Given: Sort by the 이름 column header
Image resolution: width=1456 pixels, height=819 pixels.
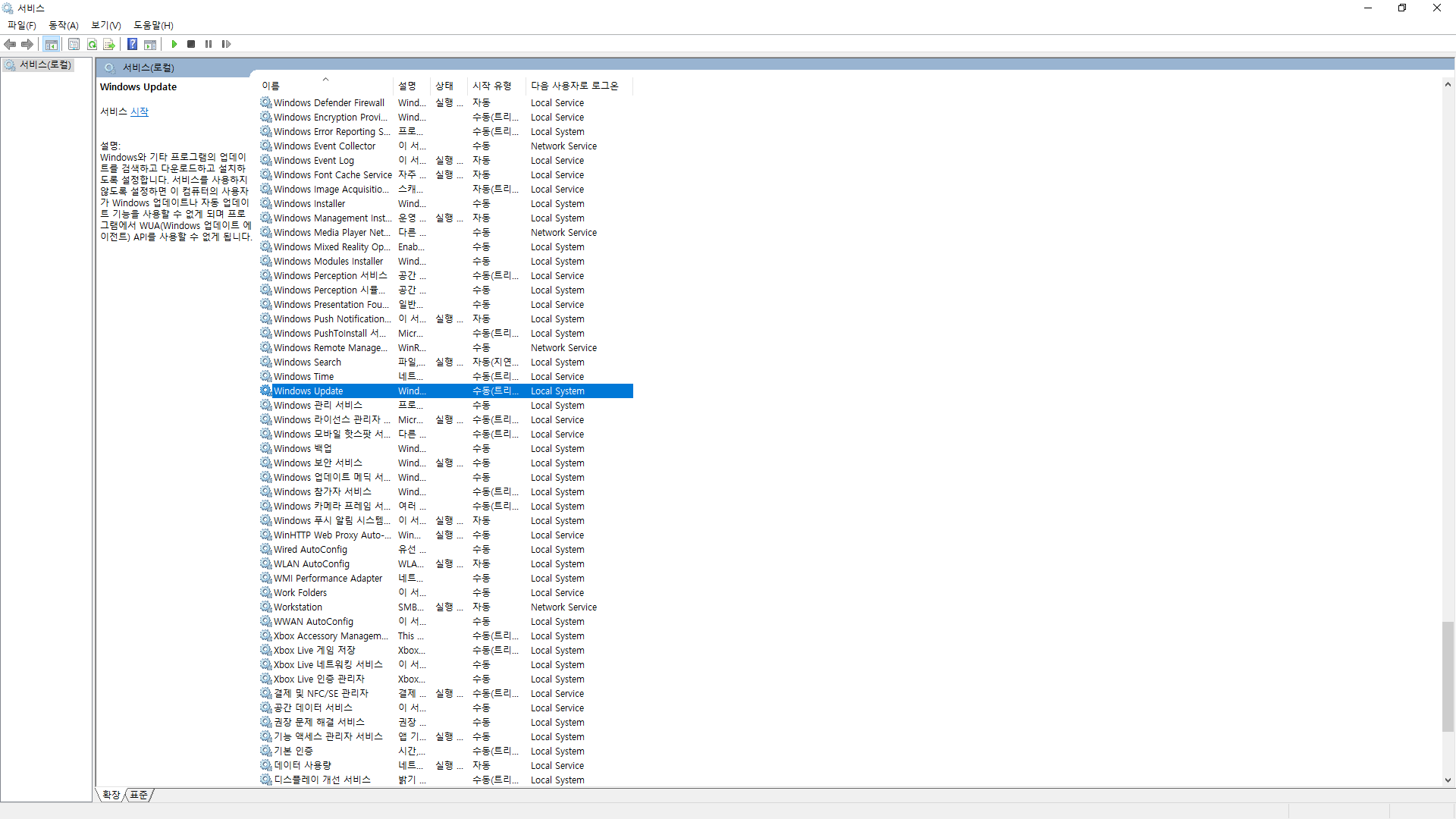Looking at the screenshot, I should click(271, 86).
